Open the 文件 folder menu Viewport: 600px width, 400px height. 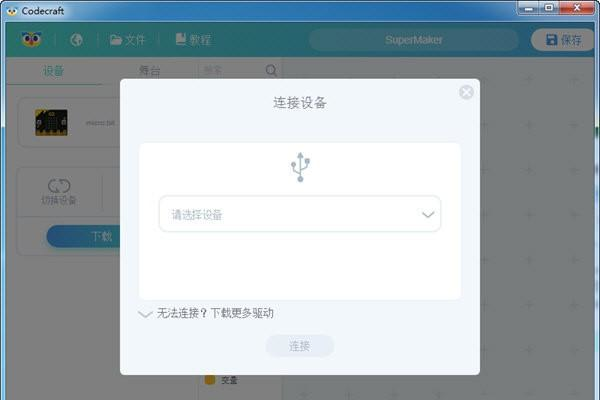click(x=127, y=40)
